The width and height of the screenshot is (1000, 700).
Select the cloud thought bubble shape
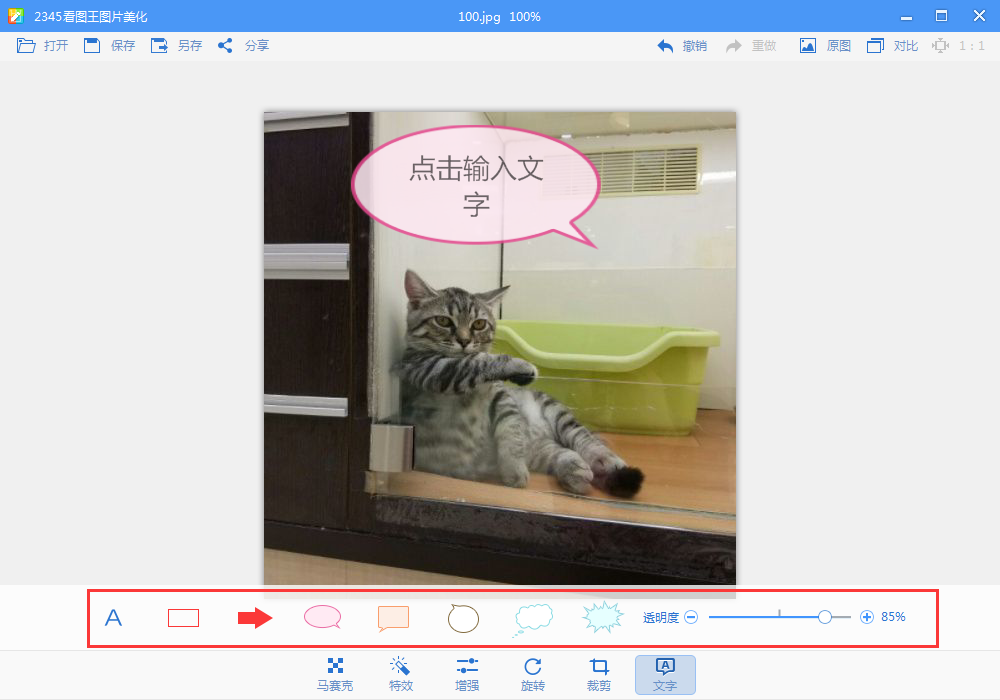(x=533, y=617)
